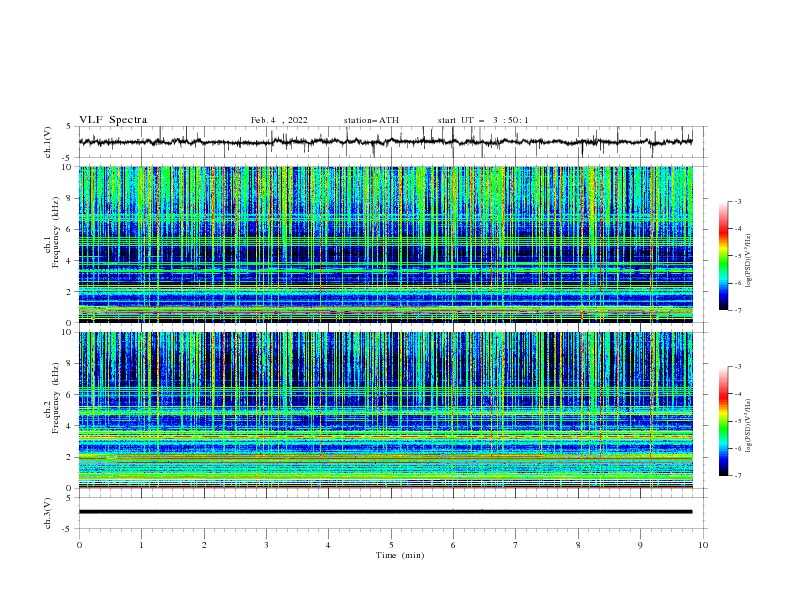This screenshot has height=612, width=792.
Task: Click time axis tick label '1'
Action: point(141,545)
